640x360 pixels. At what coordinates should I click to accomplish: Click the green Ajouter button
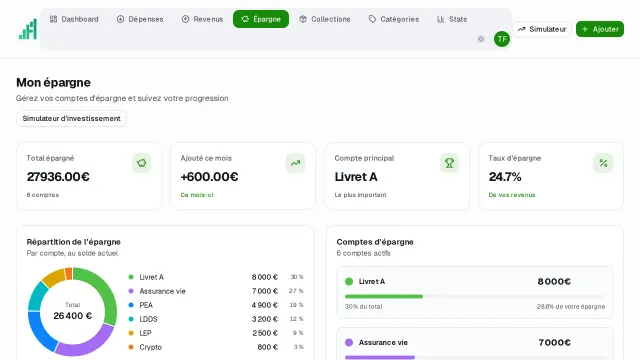pos(600,29)
